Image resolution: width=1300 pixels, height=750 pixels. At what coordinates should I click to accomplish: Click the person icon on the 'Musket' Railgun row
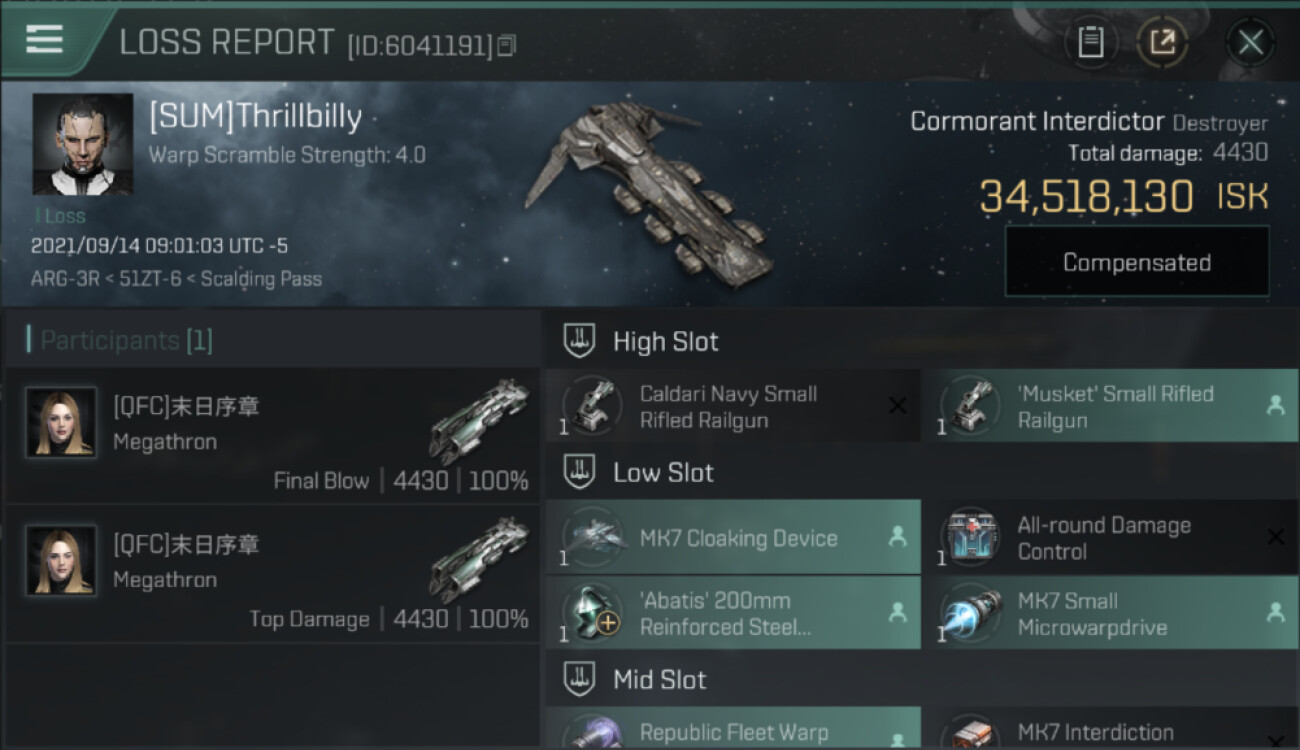tap(1275, 405)
